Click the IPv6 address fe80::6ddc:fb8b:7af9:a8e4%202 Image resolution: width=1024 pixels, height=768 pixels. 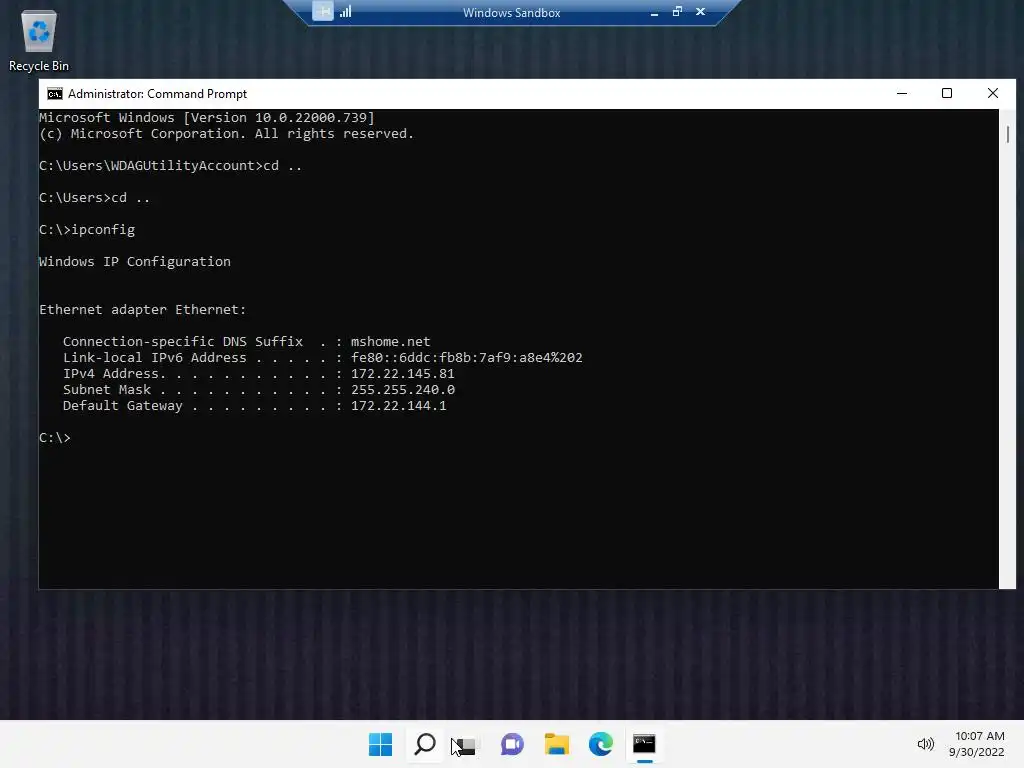tap(466, 358)
